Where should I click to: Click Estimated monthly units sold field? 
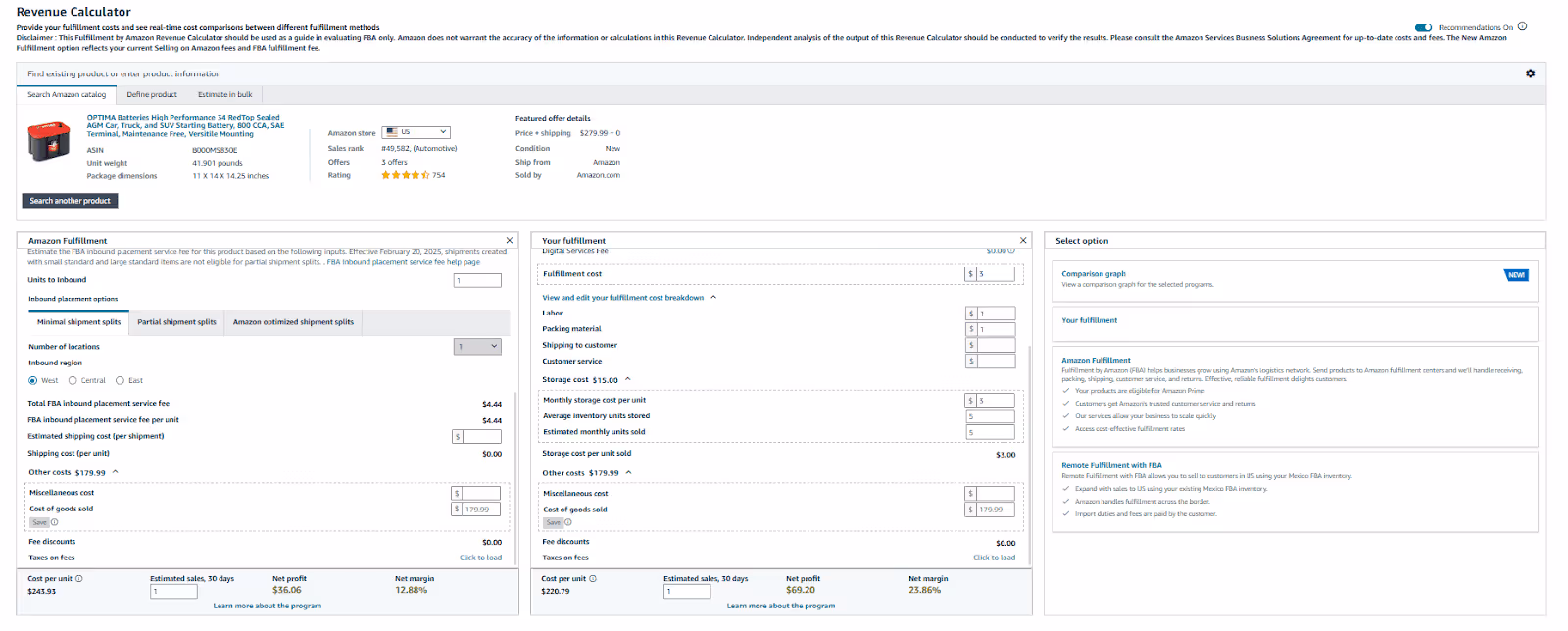(x=990, y=432)
